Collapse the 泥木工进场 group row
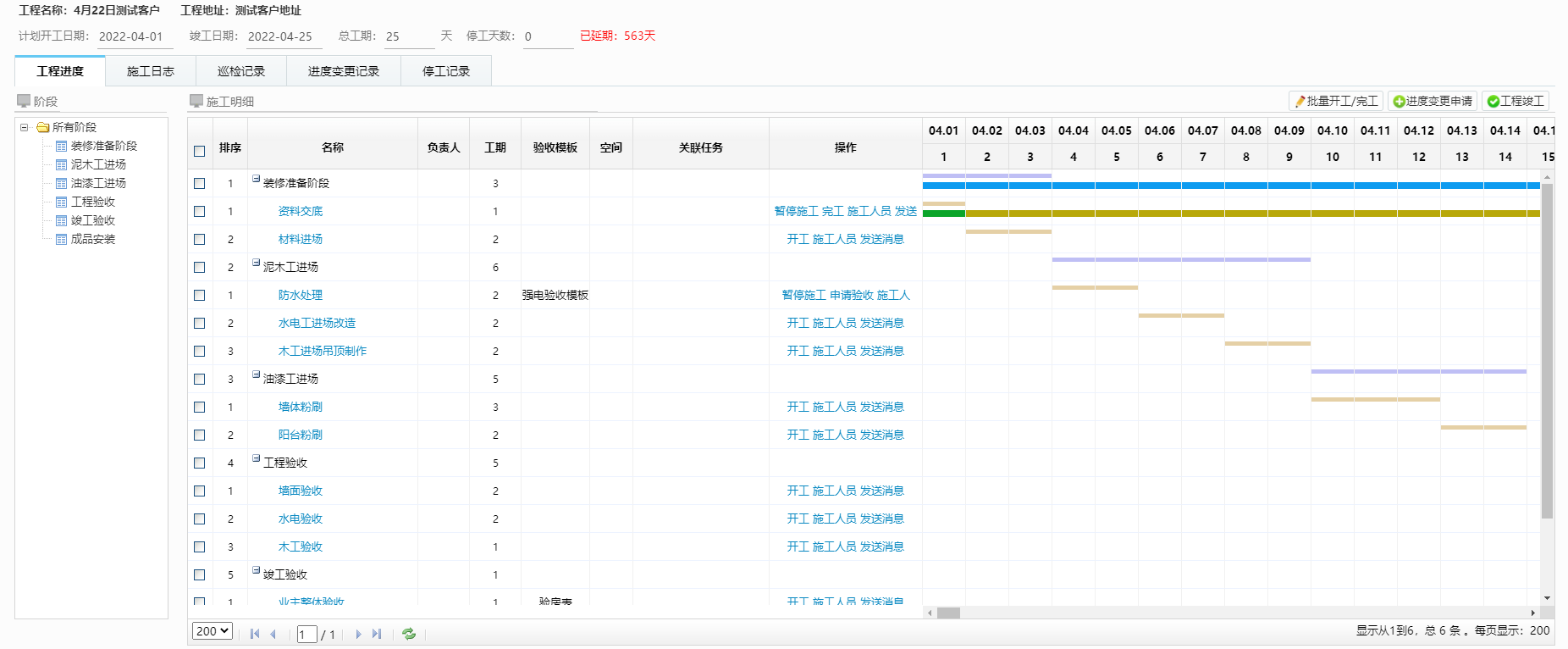This screenshot has height=649, width=1568. [x=256, y=263]
